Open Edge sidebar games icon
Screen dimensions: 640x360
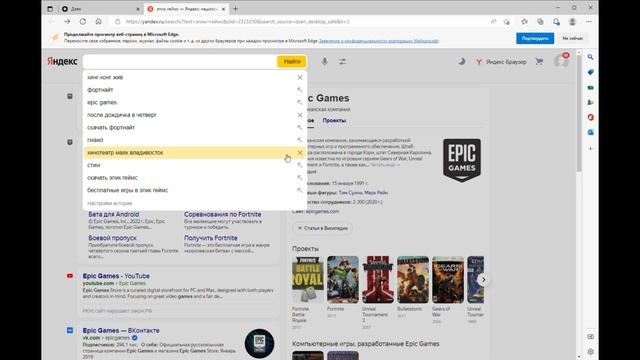[x=591, y=102]
